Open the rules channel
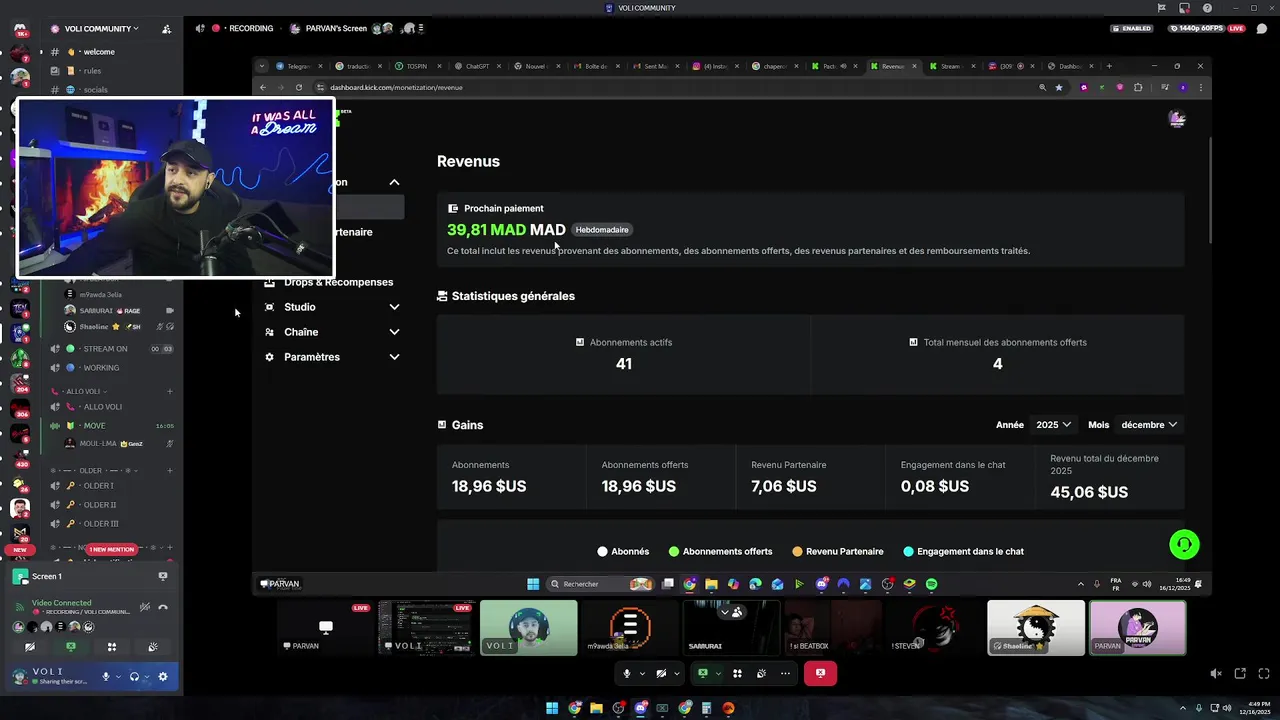Screen dimensions: 1280x720 click(x=92, y=71)
